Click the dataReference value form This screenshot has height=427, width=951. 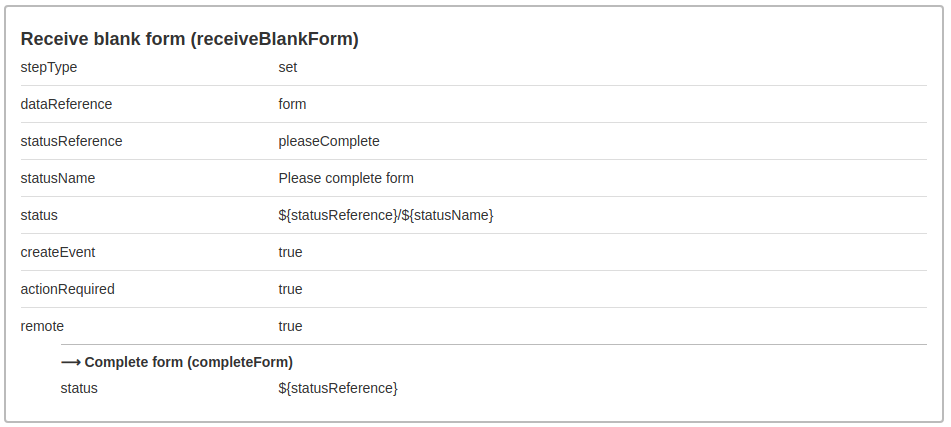pyautogui.click(x=292, y=104)
